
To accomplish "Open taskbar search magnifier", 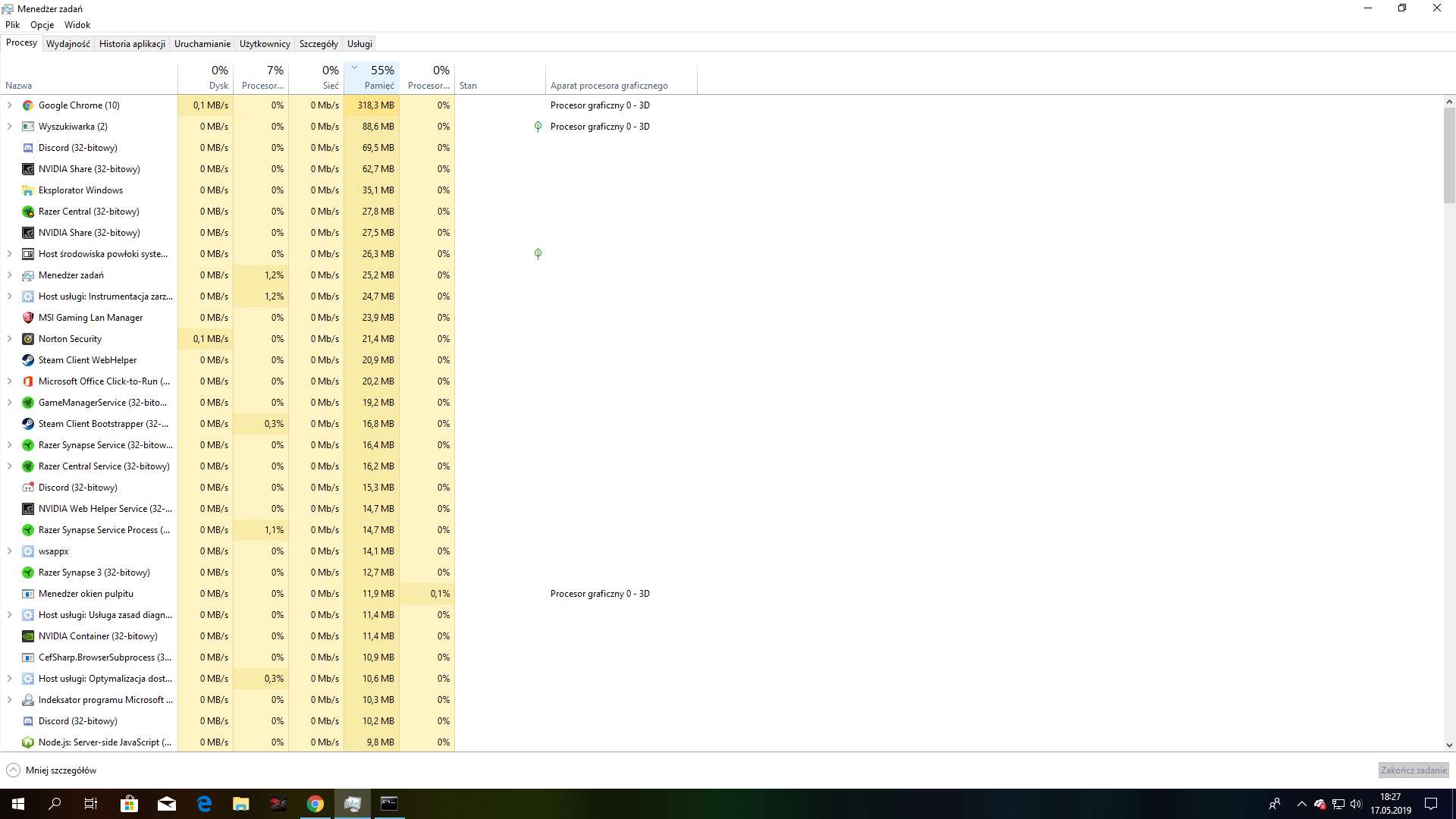I will tap(55, 804).
